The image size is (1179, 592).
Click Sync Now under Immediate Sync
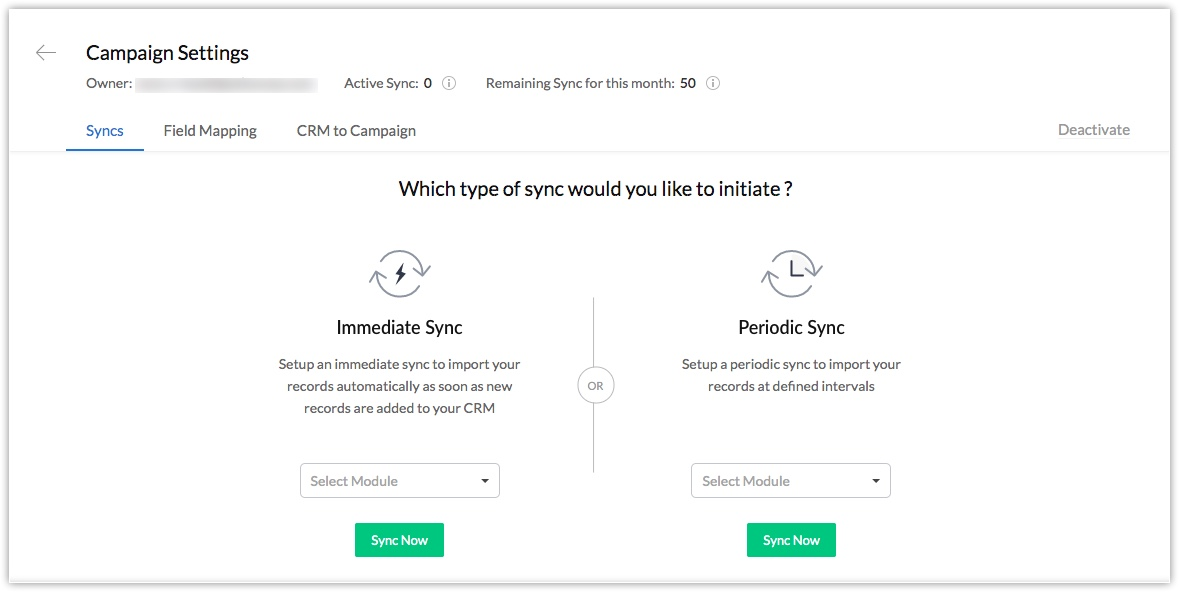point(399,540)
